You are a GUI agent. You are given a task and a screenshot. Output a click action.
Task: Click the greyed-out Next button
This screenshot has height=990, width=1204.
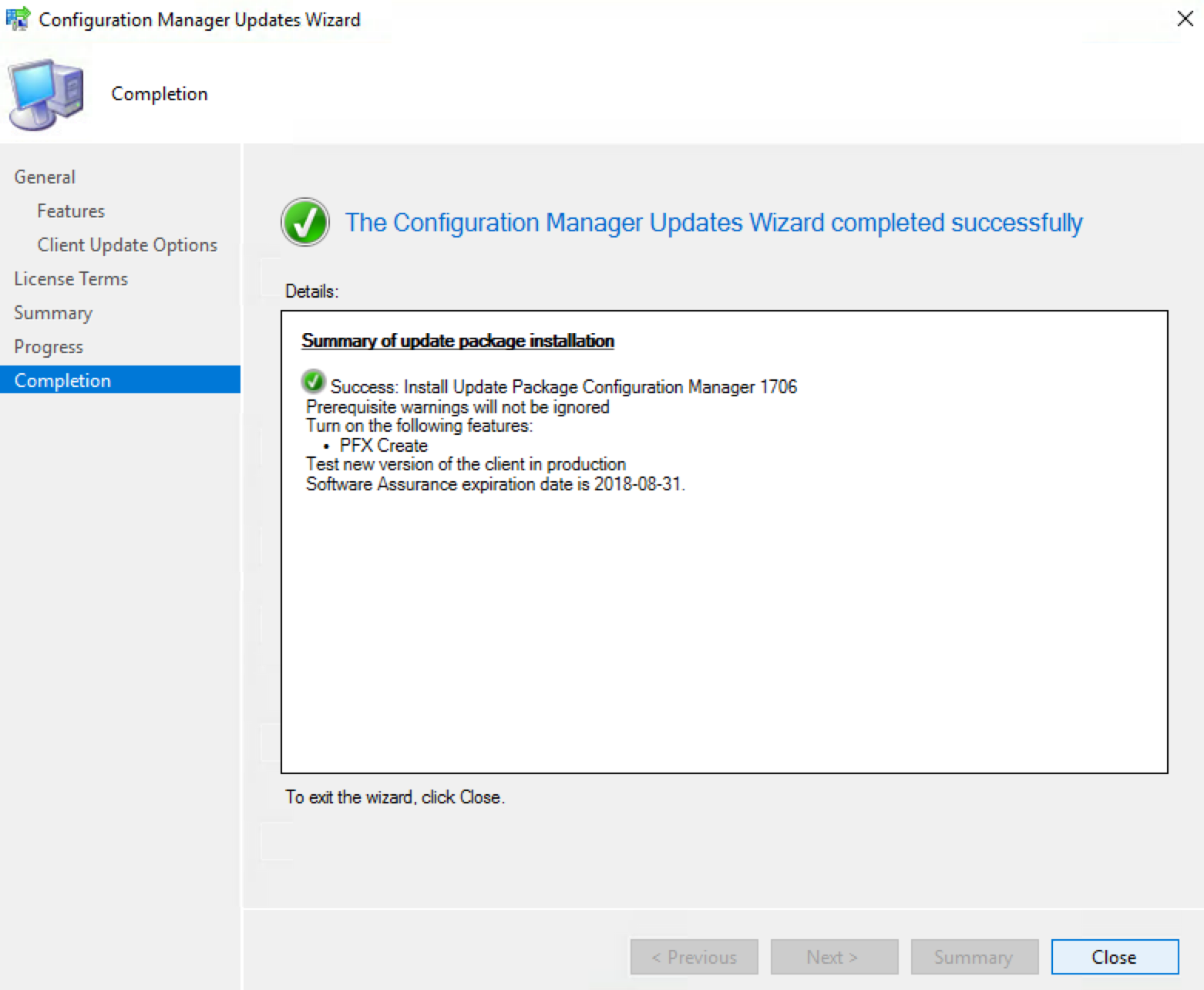pos(834,957)
